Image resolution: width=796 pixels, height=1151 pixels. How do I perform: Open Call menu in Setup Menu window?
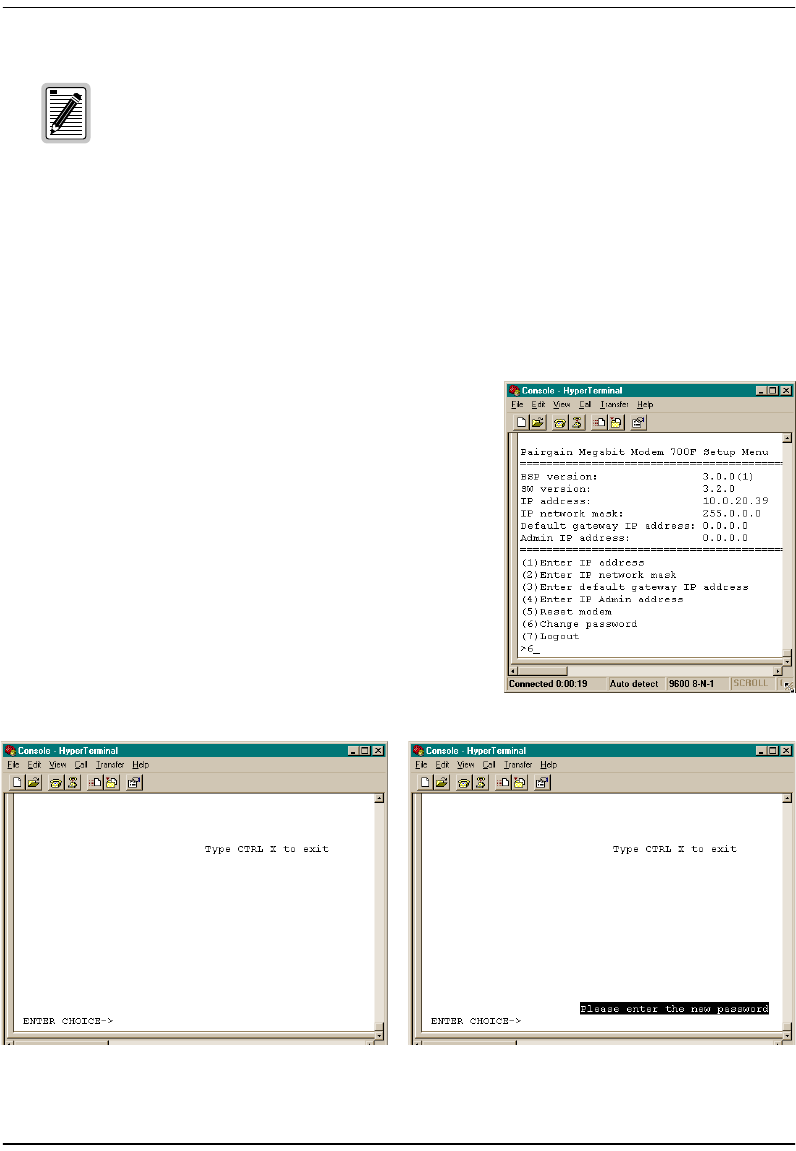[585, 404]
